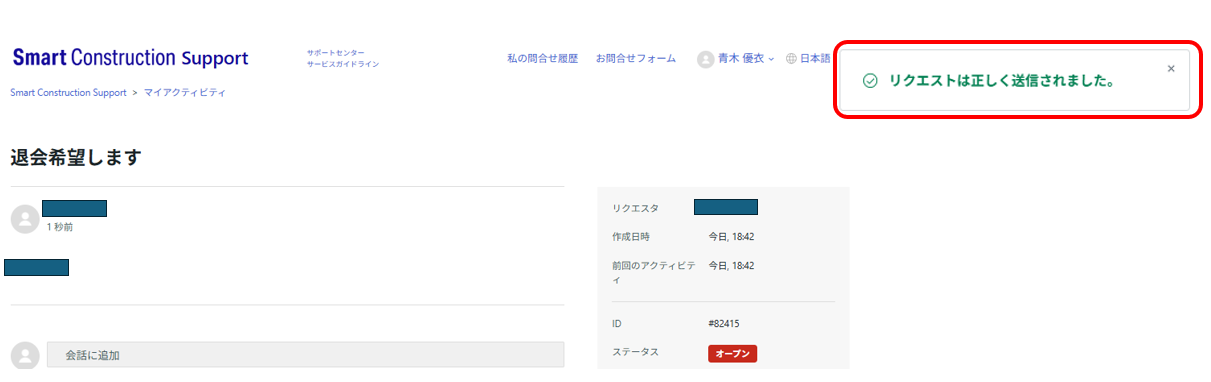Image resolution: width=1211 pixels, height=382 pixels.
Task: Open サービスガイドライン link
Action: [x=343, y=64]
